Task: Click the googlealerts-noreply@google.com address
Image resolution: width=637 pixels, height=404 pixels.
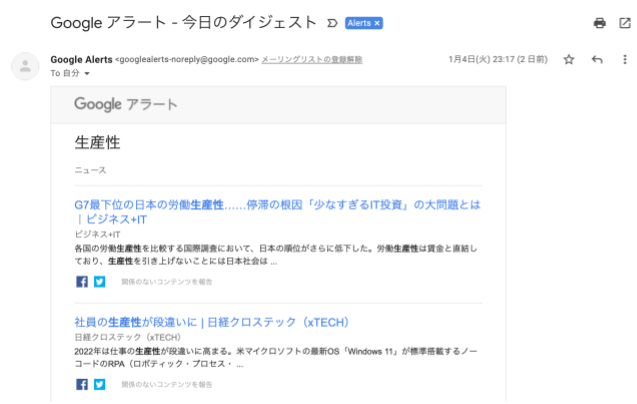Action: [187, 59]
